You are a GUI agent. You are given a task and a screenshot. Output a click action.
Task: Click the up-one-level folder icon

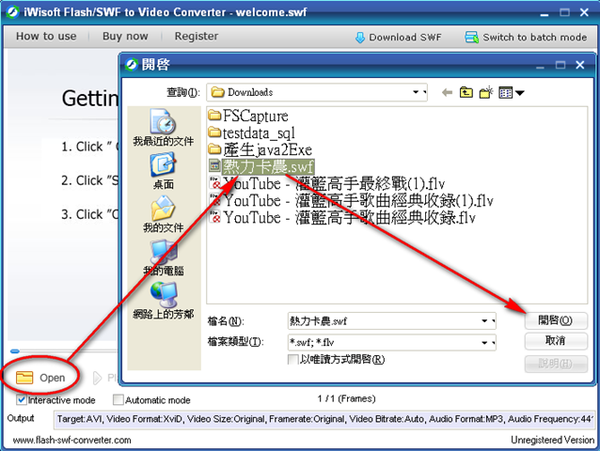(466, 93)
